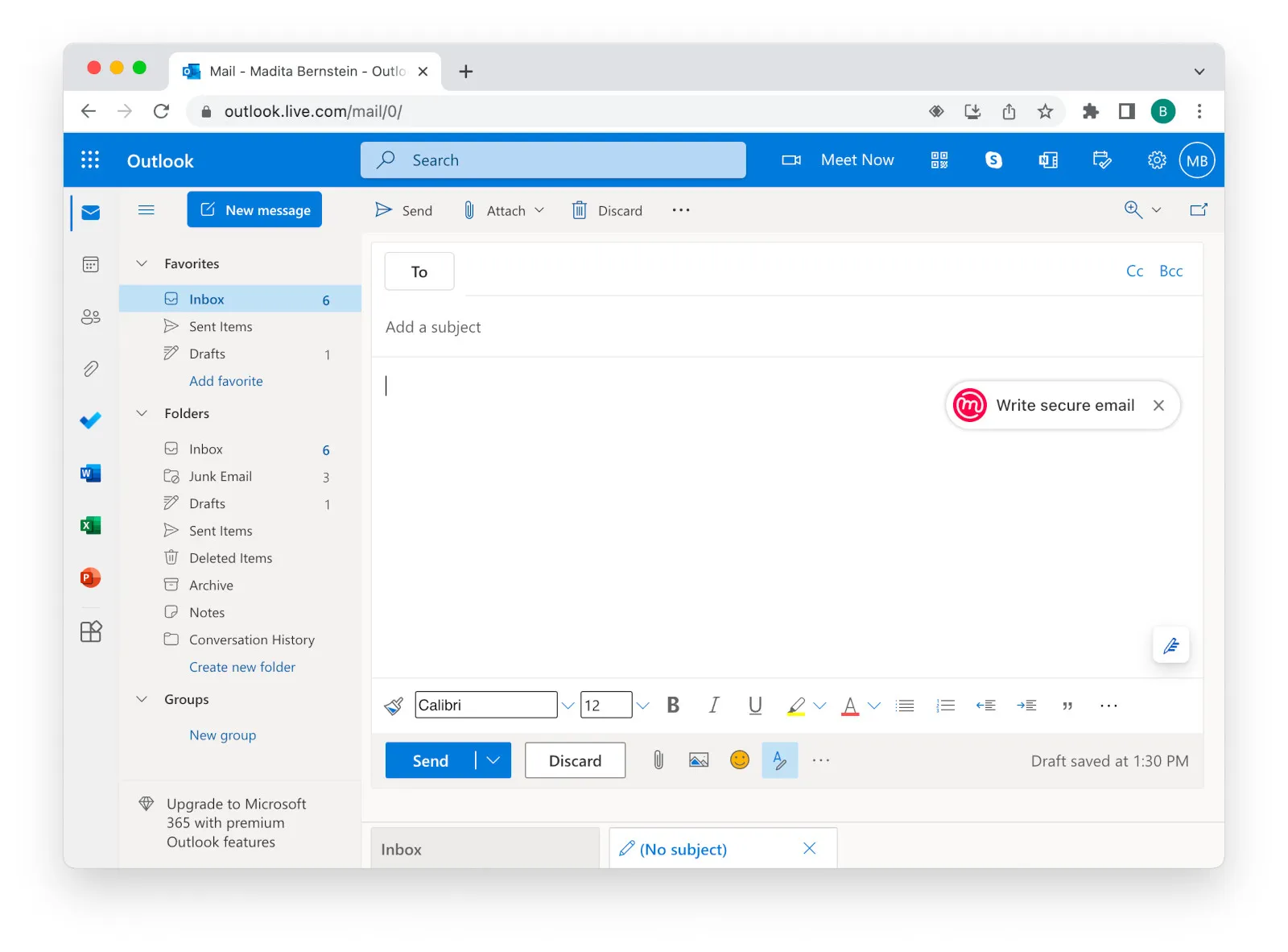Open the font color dropdown arrow

pos(875,705)
